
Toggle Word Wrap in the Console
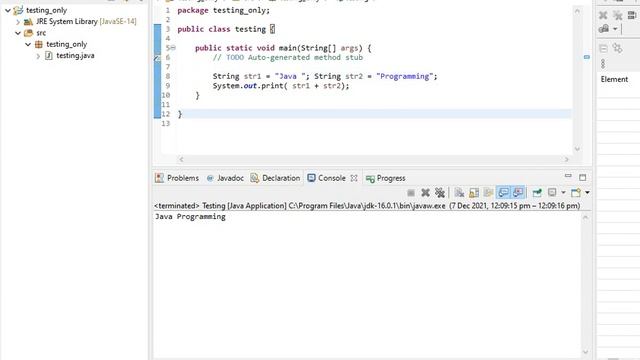click(488, 193)
